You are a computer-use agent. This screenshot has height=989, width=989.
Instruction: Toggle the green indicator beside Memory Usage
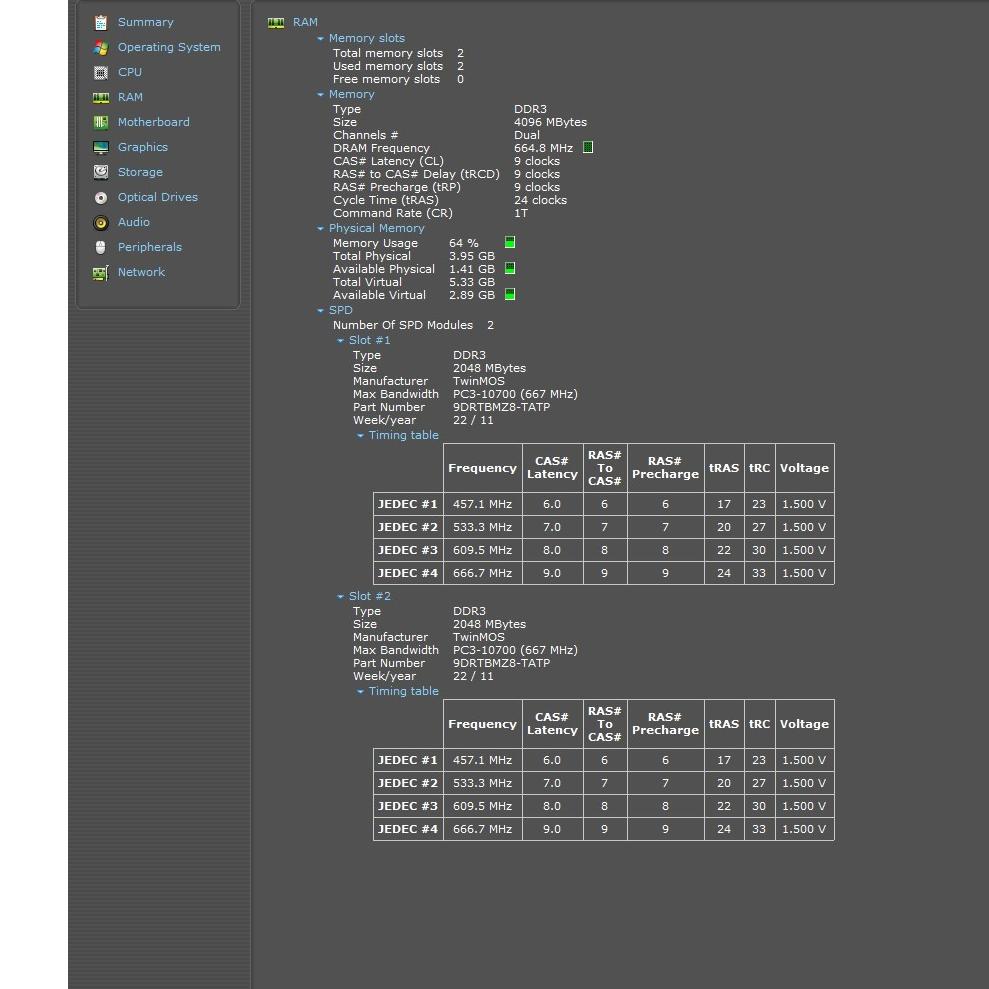[x=510, y=243]
